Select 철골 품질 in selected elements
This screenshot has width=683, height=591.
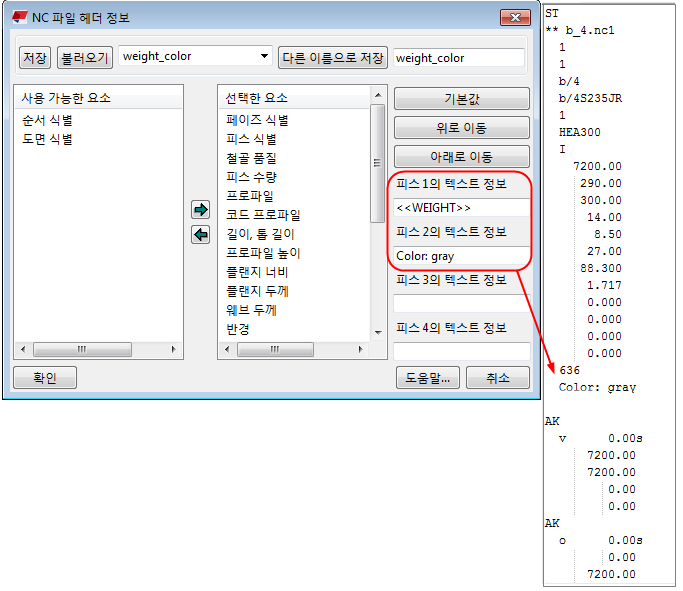tap(252, 158)
